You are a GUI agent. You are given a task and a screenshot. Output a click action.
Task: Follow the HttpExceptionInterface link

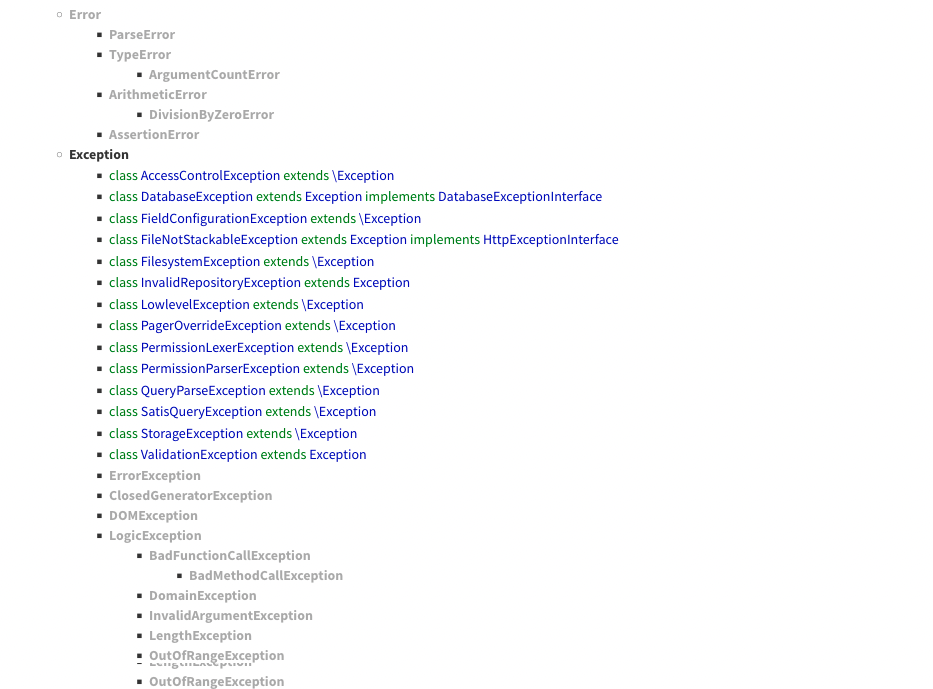pyautogui.click(x=550, y=240)
